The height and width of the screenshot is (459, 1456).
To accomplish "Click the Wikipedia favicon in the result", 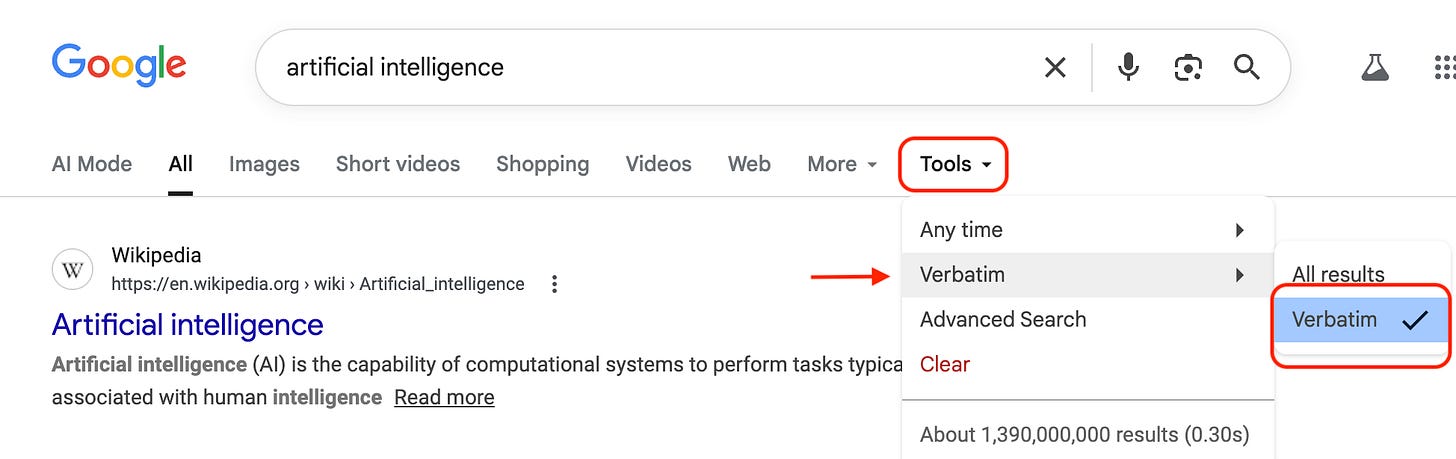I will (72, 270).
